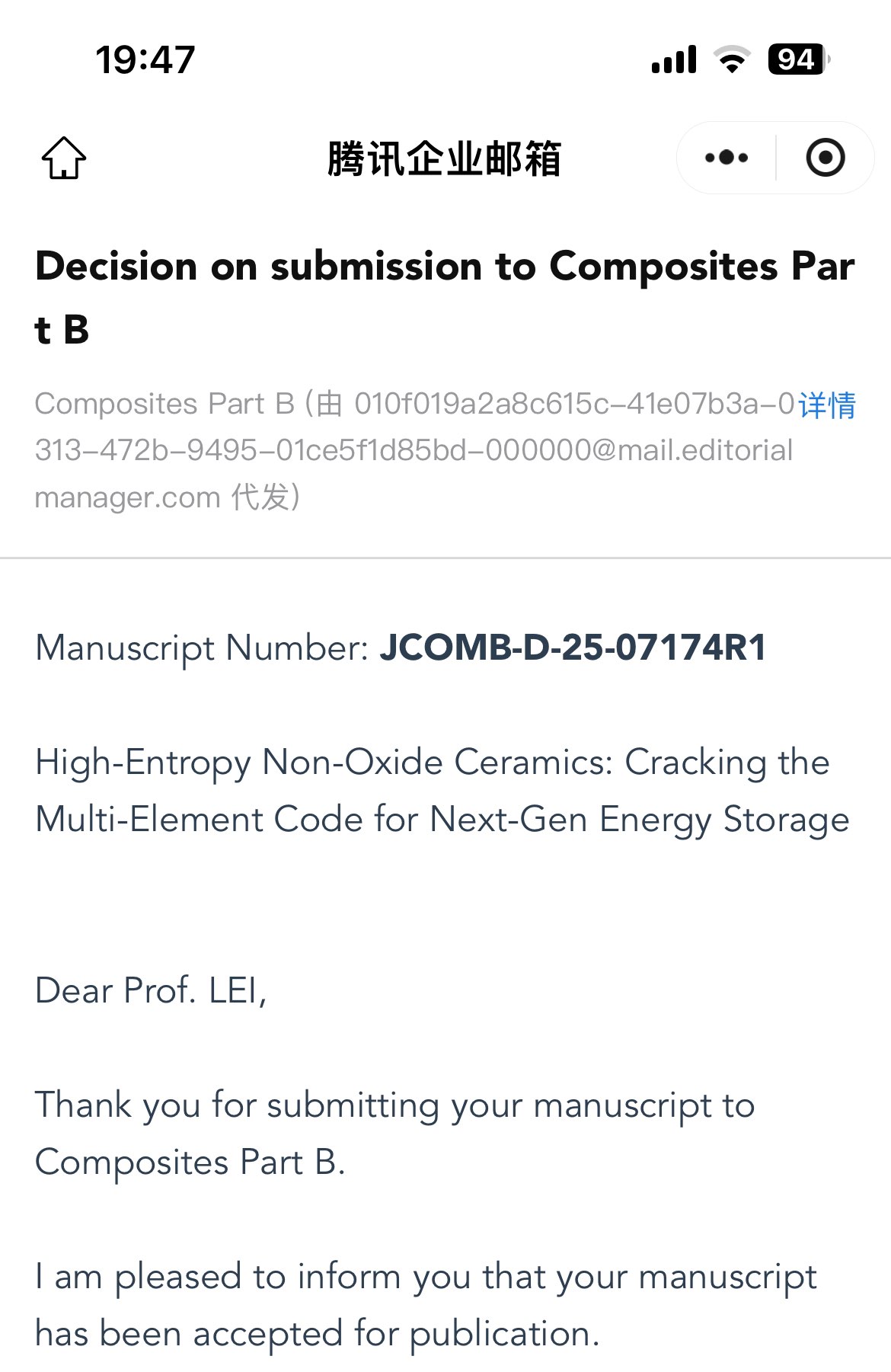891x1372 pixels.
Task: Open the three-dot more options menu
Action: click(727, 158)
